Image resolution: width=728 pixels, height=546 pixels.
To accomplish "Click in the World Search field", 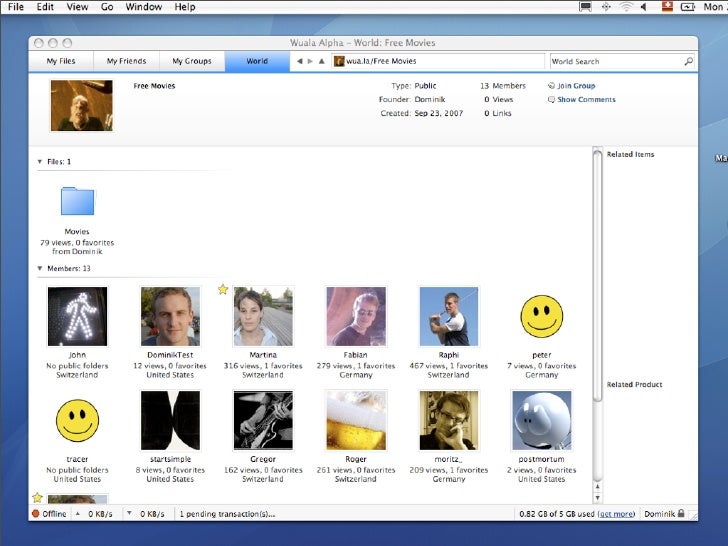I will [x=614, y=61].
